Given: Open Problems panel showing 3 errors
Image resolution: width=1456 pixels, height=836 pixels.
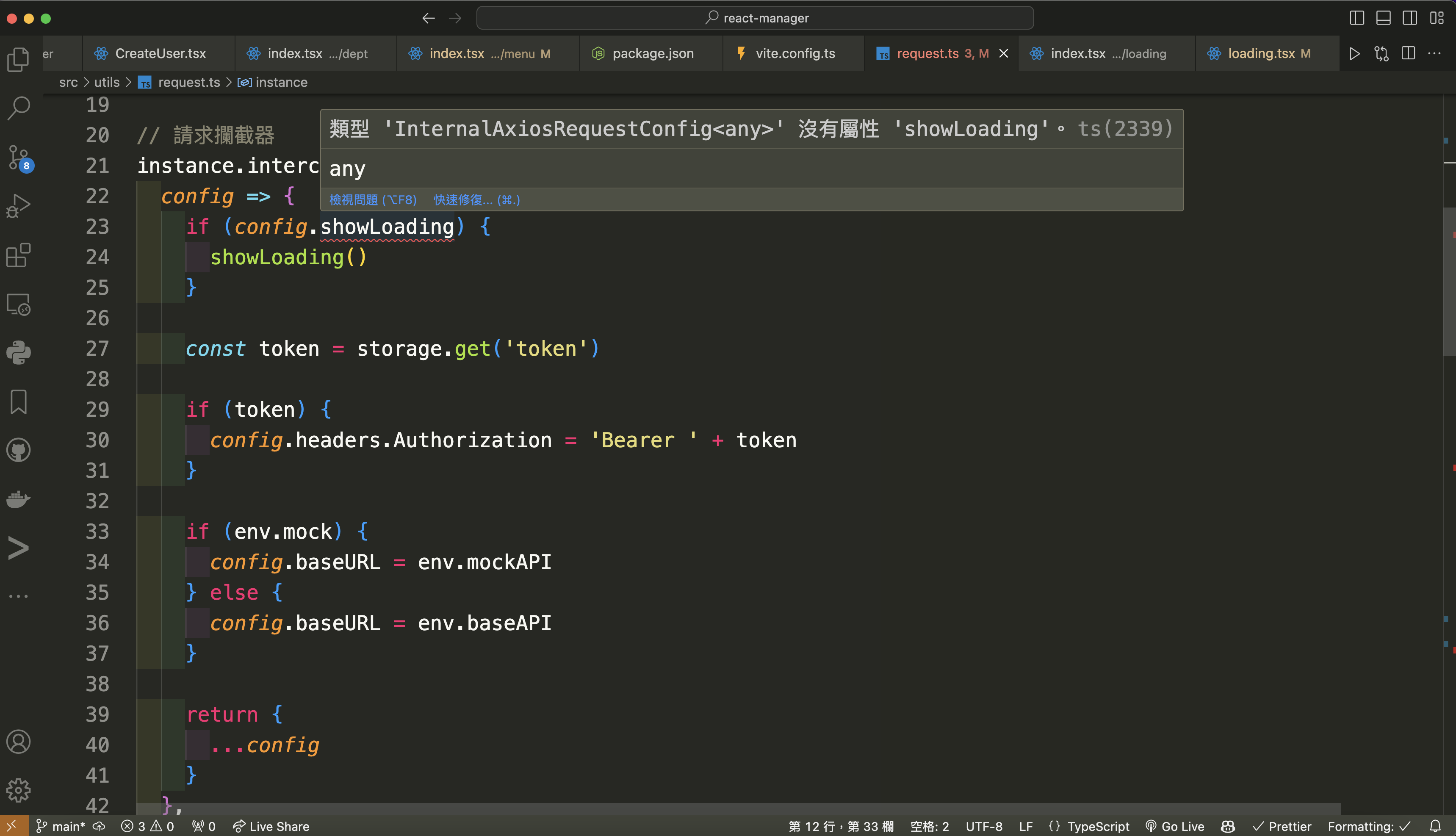Looking at the screenshot, I should [x=147, y=826].
